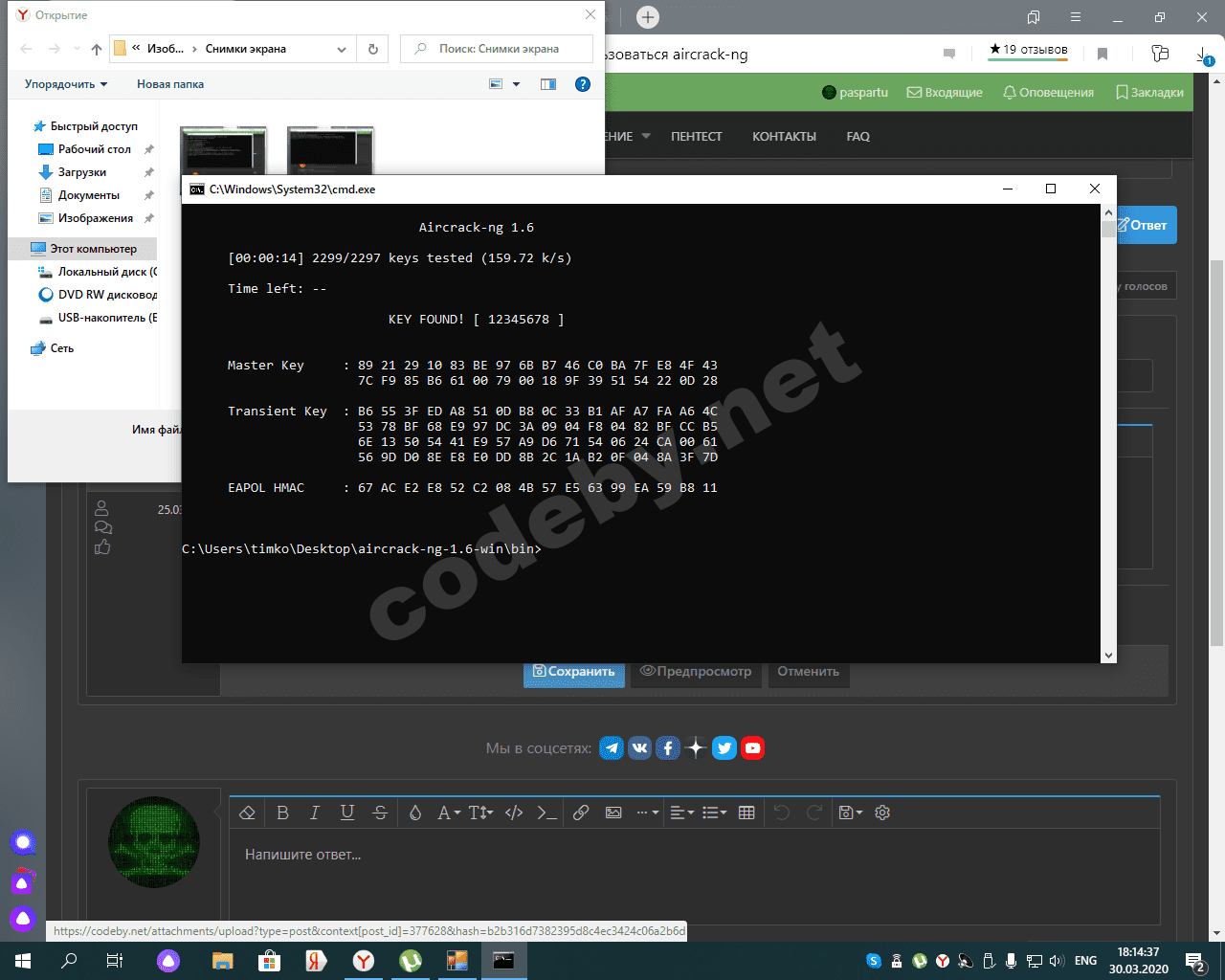
Task: Expand the address path dropdown in the Open dialog
Action: pyautogui.click(x=342, y=49)
